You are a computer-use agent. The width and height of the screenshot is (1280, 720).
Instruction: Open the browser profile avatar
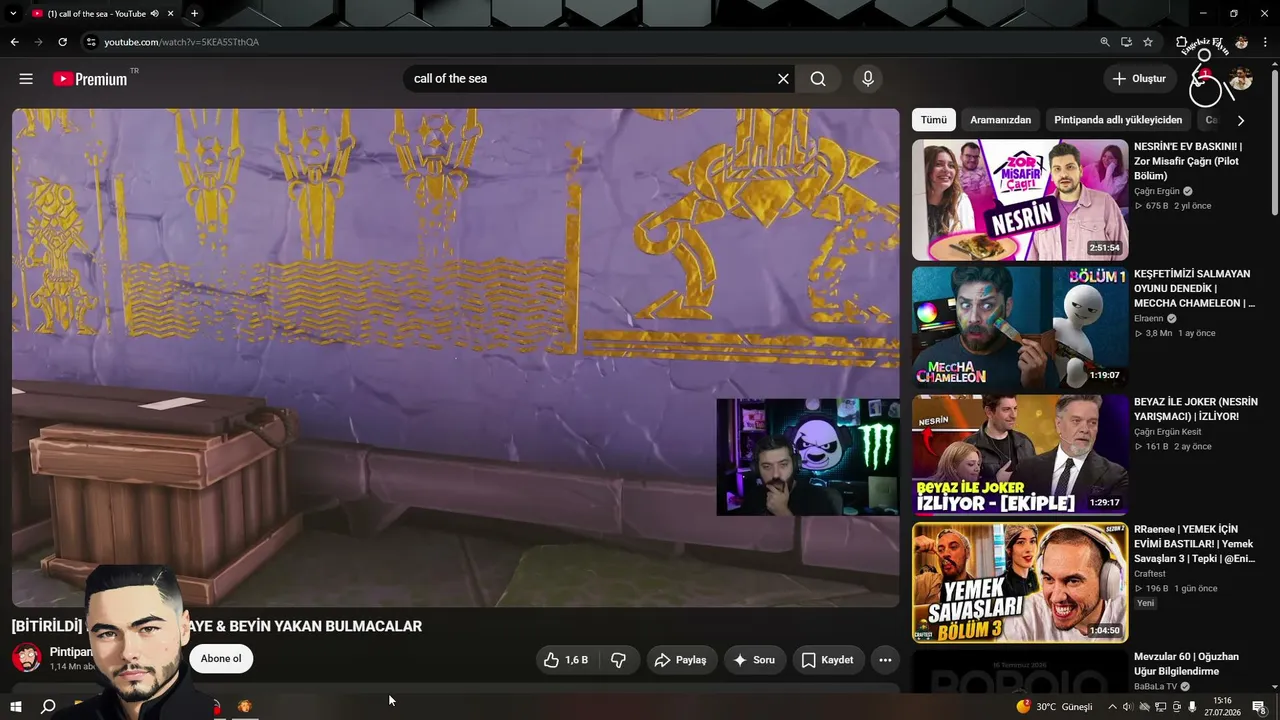(x=1241, y=42)
